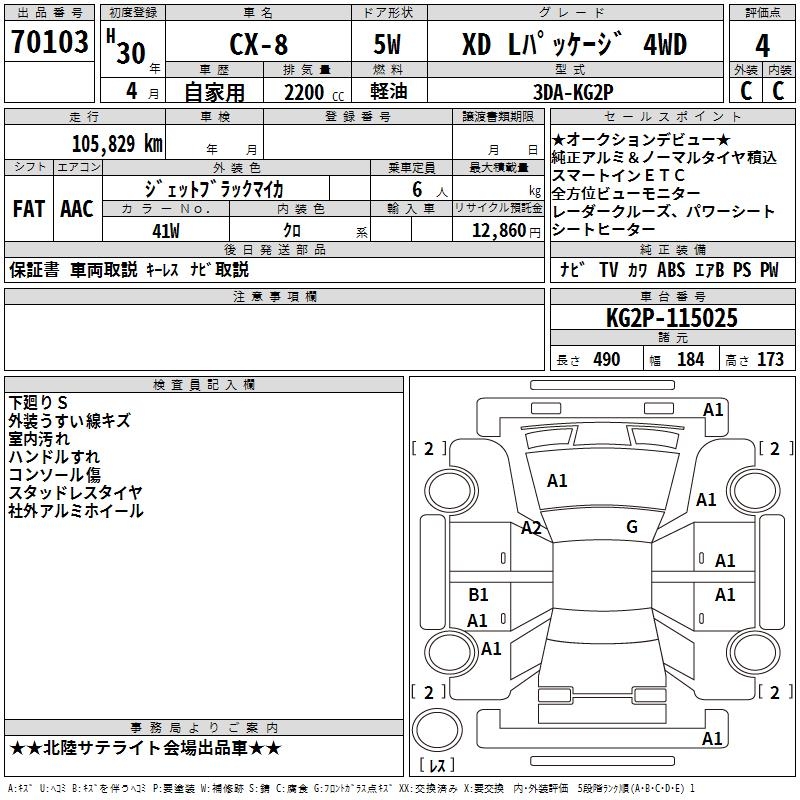Click the lot number 70103

tap(49, 42)
